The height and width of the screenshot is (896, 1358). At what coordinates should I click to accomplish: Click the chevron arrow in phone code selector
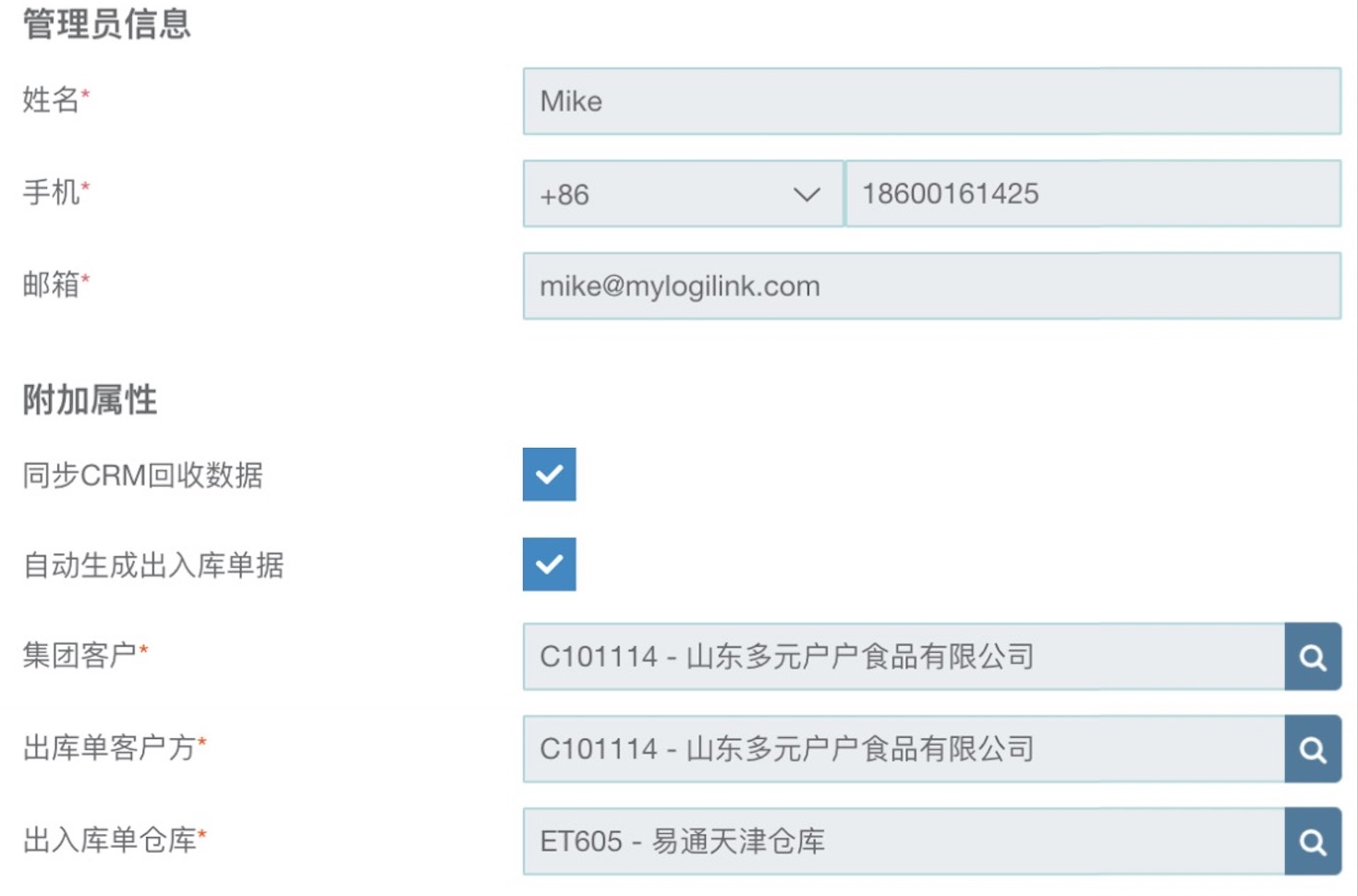[806, 195]
